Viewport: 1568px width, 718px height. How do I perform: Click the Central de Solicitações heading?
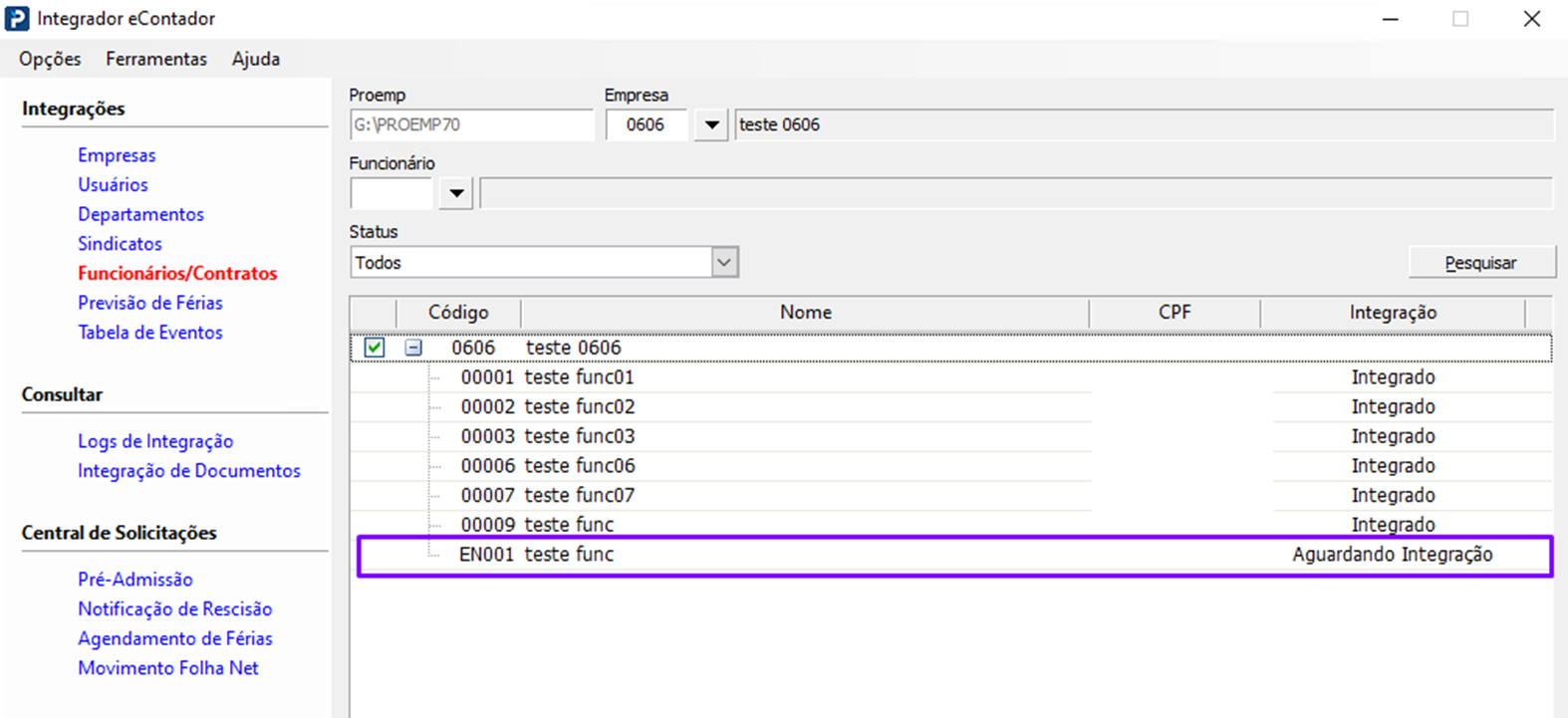click(120, 533)
